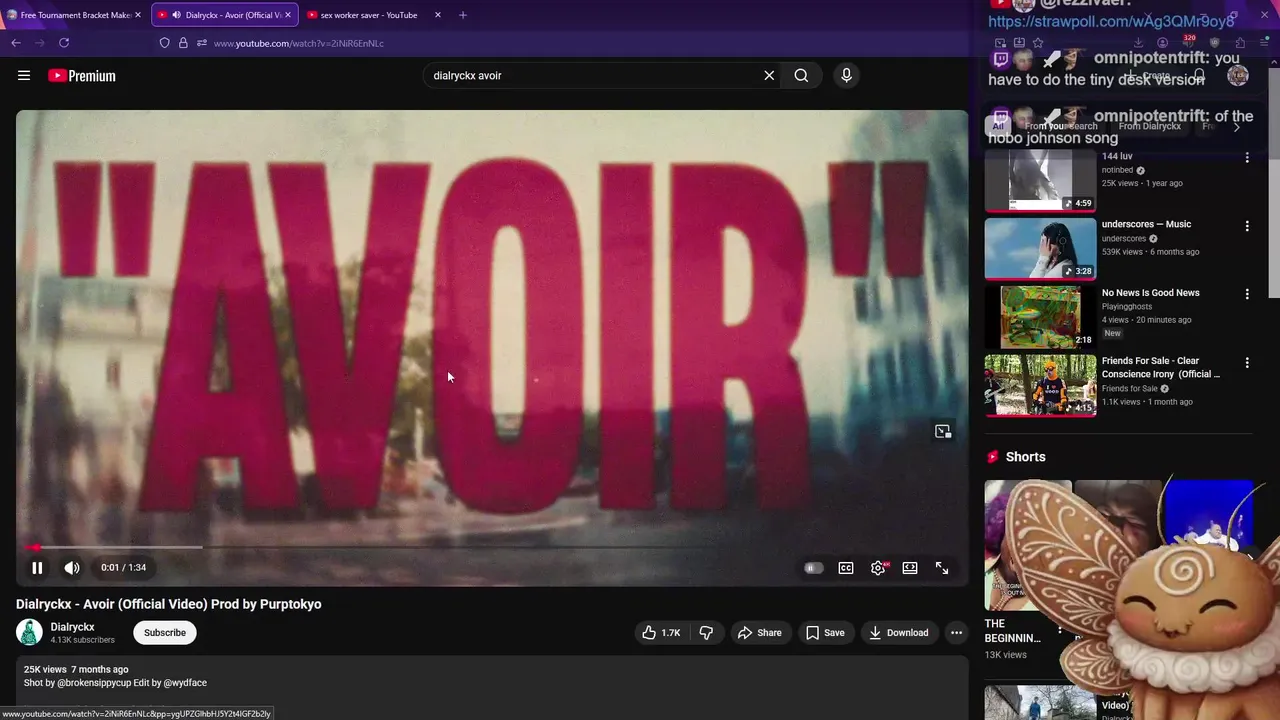The height and width of the screenshot is (720, 1280).
Task: Start voice search with the microphone
Action: [x=846, y=75]
